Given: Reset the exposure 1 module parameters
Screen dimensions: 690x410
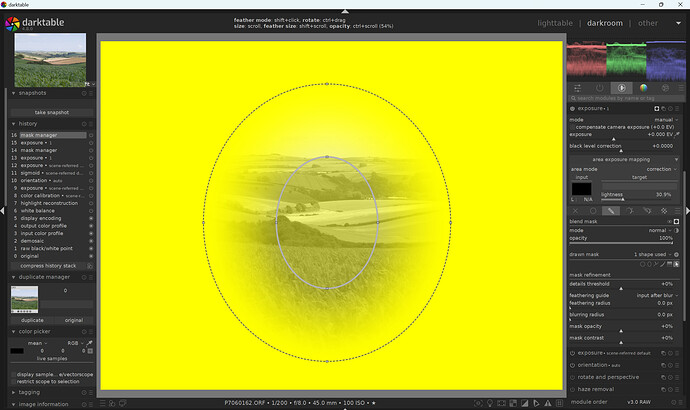Looking at the screenshot, I should (x=671, y=109).
